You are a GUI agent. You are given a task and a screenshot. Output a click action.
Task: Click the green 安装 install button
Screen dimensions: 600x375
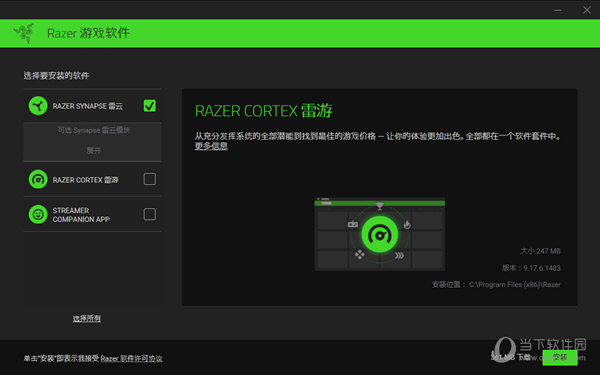coord(560,357)
